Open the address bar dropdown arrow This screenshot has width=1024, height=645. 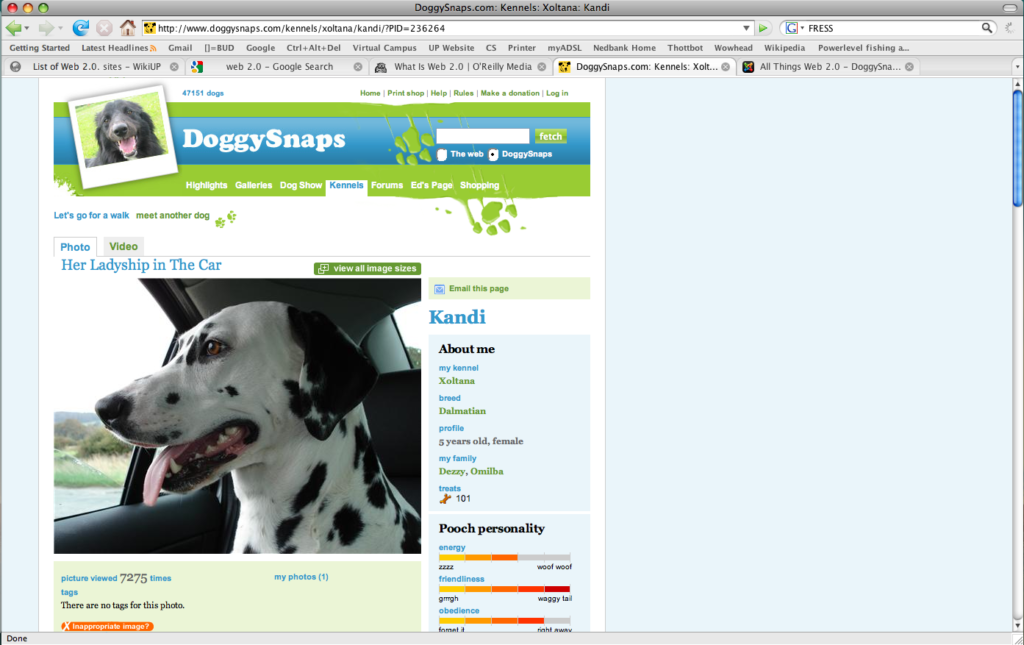point(745,27)
